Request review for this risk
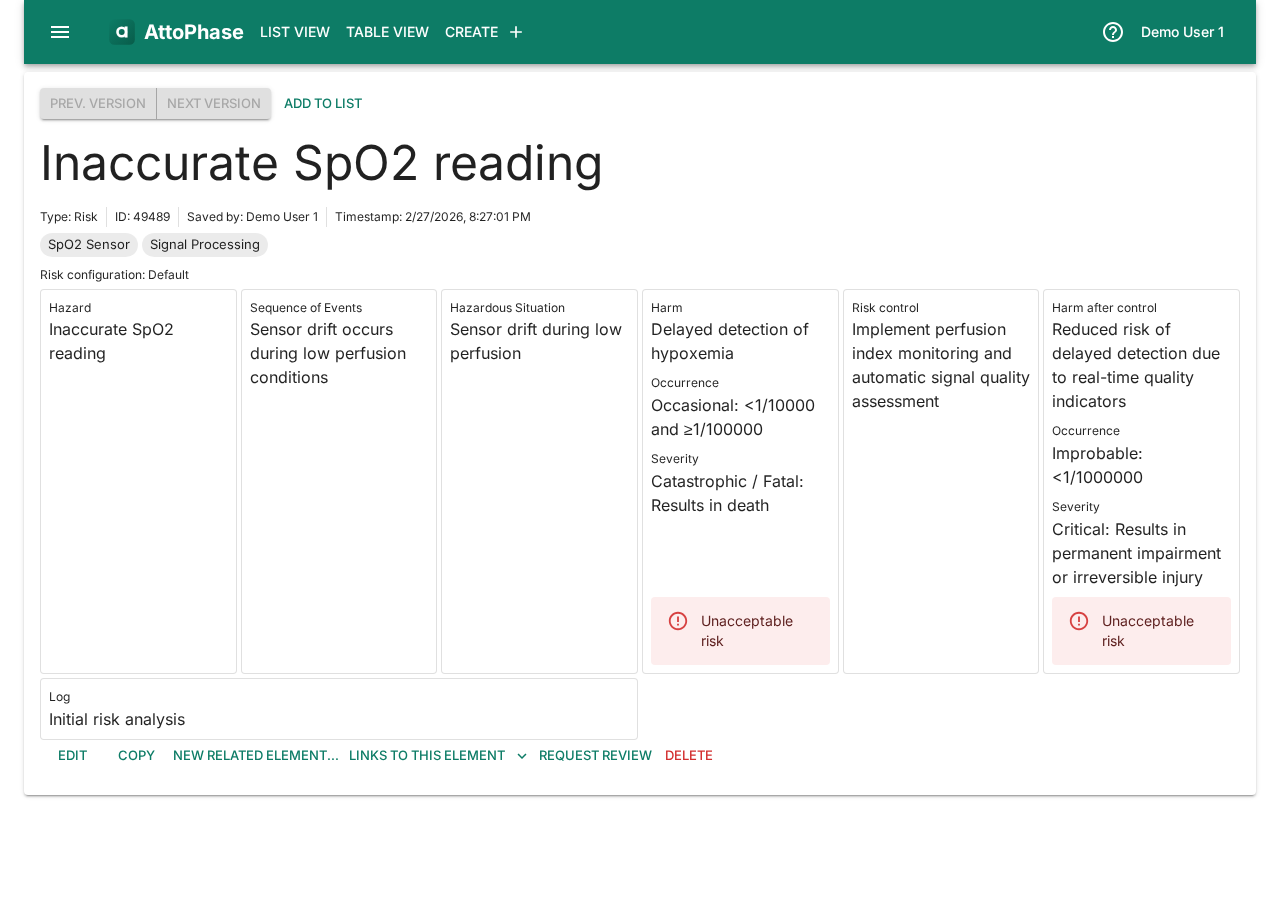Viewport: 1280px width, 900px height. (595, 756)
